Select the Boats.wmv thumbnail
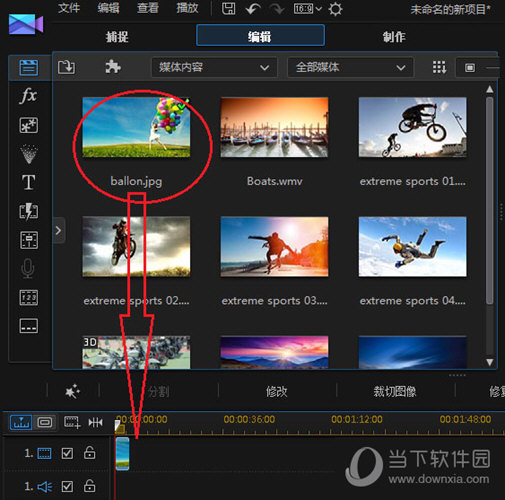 (x=274, y=127)
